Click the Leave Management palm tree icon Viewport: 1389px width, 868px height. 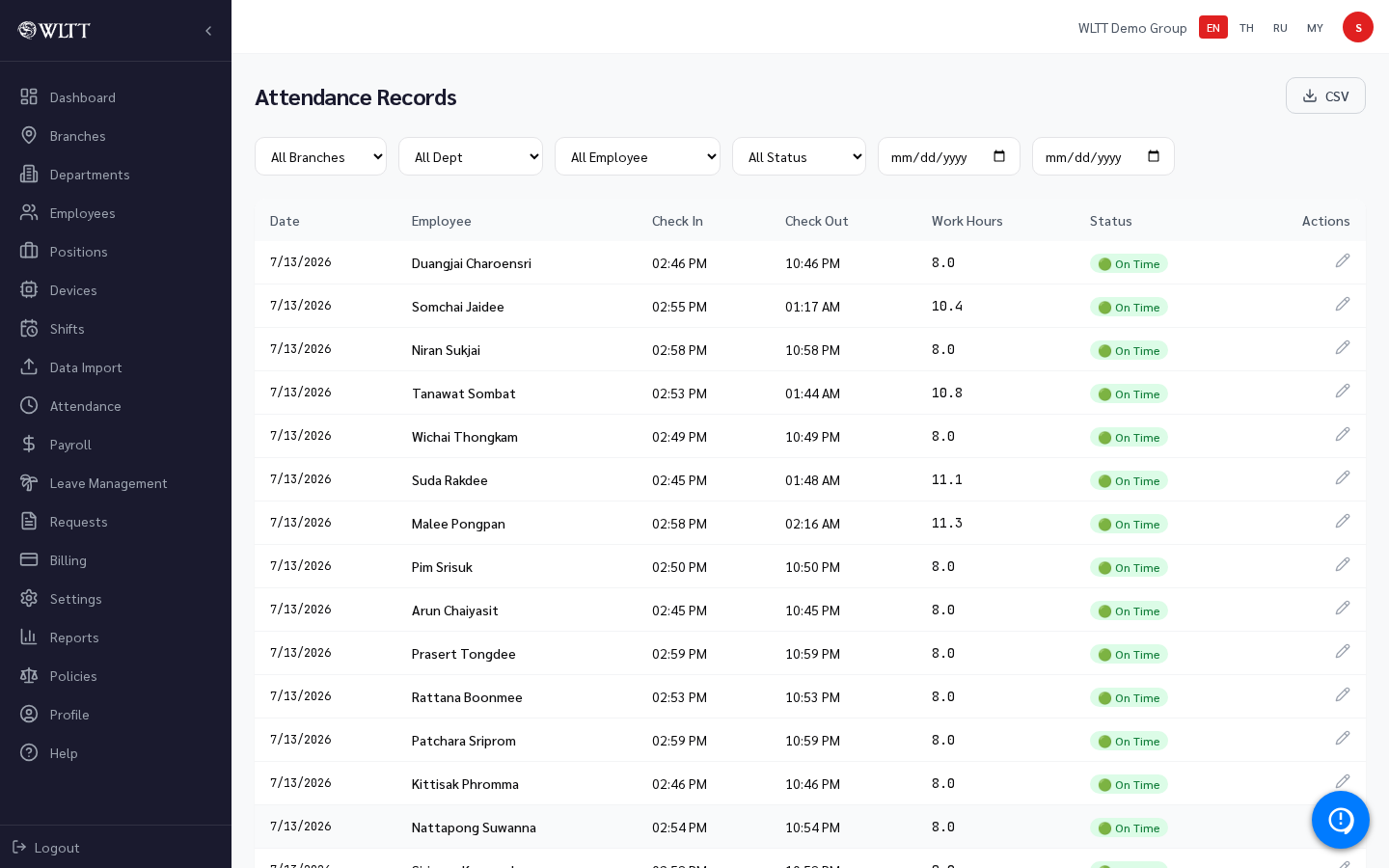(x=29, y=482)
